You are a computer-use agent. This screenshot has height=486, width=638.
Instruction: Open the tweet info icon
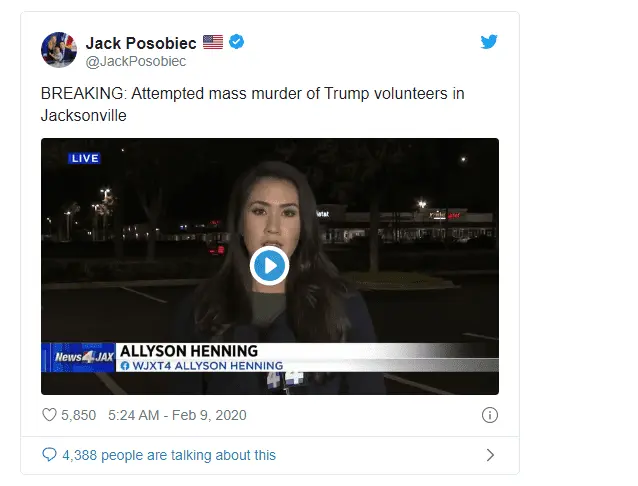click(489, 415)
